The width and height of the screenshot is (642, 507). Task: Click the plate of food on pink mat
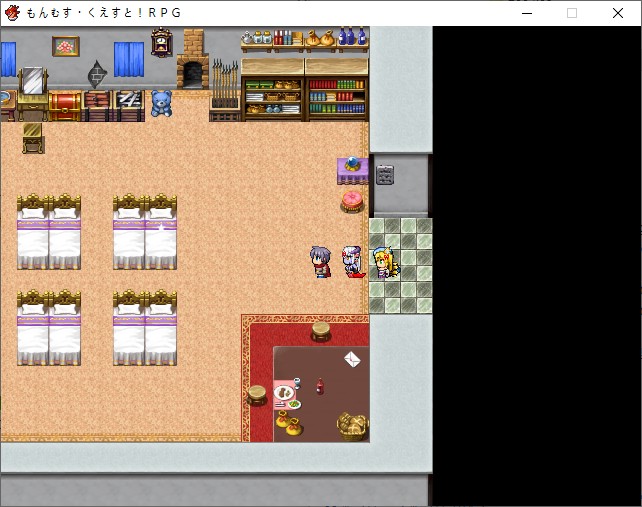click(x=284, y=393)
